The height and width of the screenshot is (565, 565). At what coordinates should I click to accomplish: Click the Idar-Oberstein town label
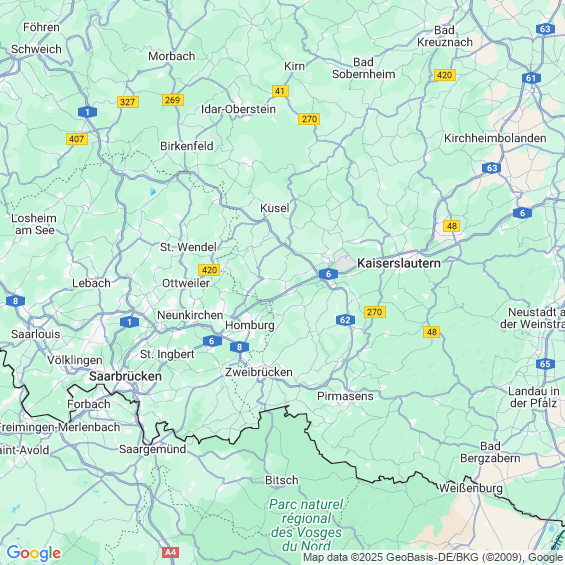[x=238, y=109]
